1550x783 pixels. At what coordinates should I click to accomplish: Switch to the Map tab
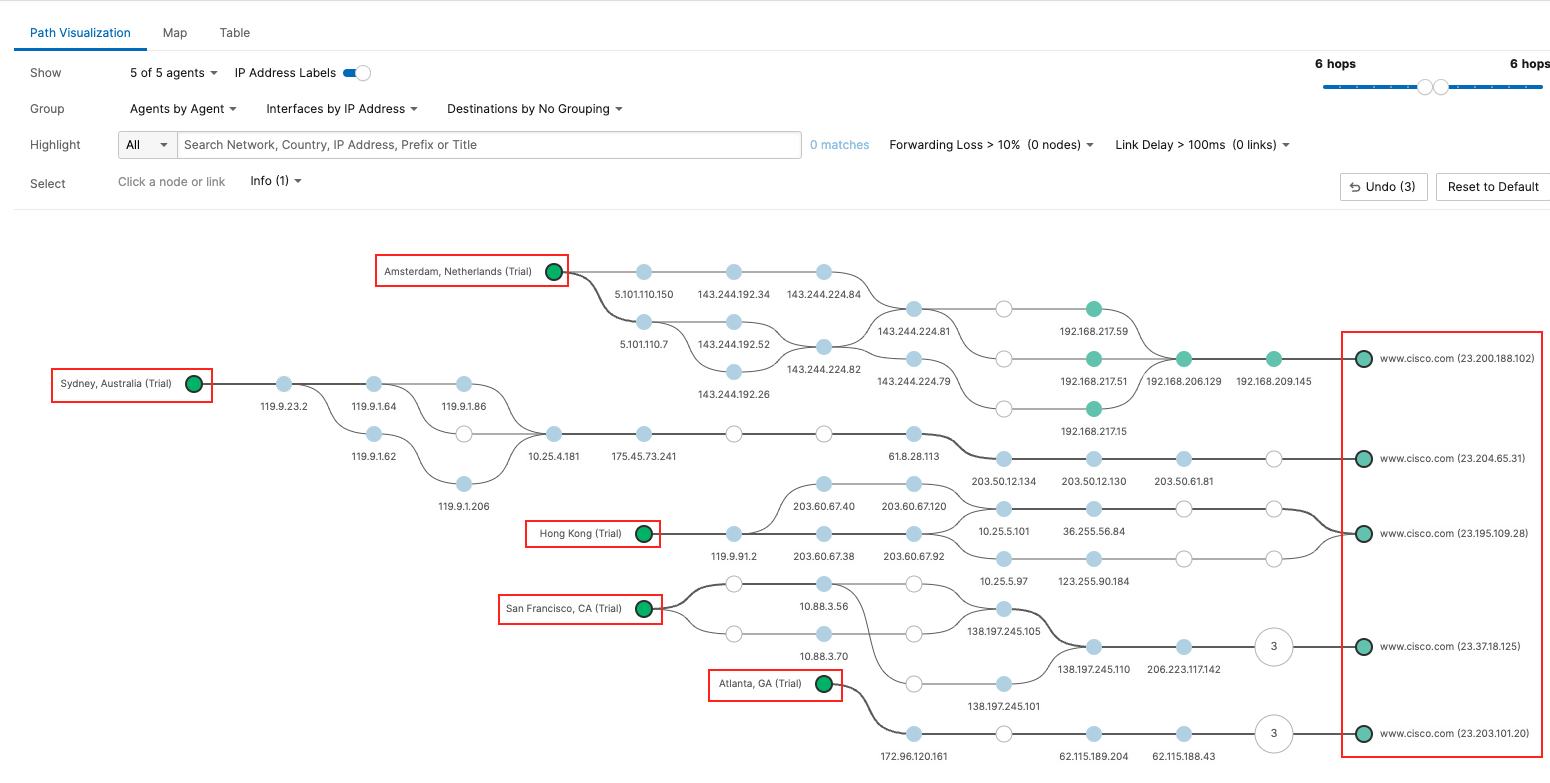click(x=175, y=33)
